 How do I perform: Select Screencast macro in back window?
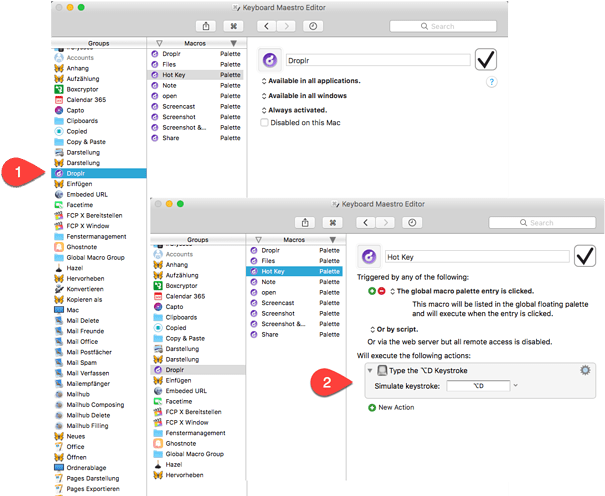pyautogui.click(x=196, y=106)
